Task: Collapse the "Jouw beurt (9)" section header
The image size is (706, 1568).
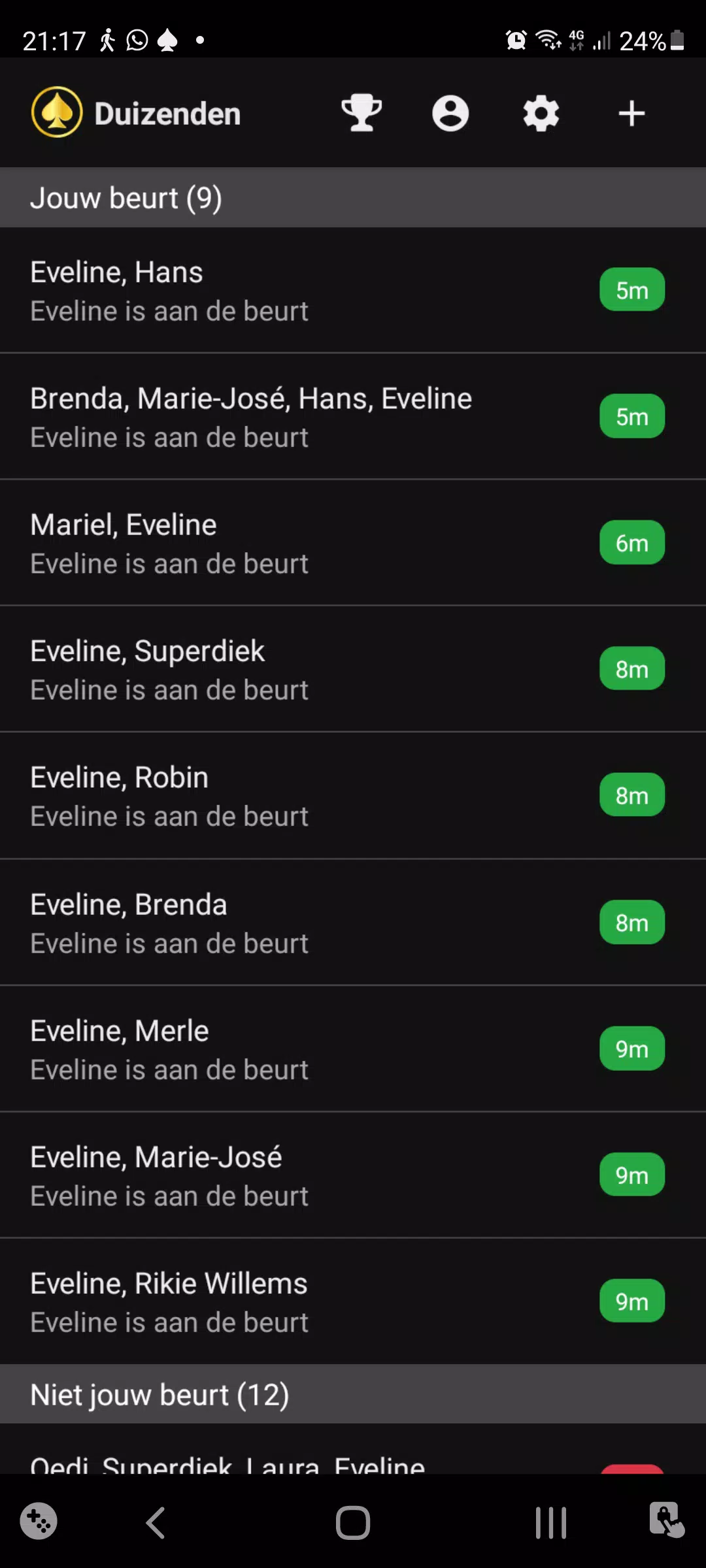Action: (x=353, y=197)
